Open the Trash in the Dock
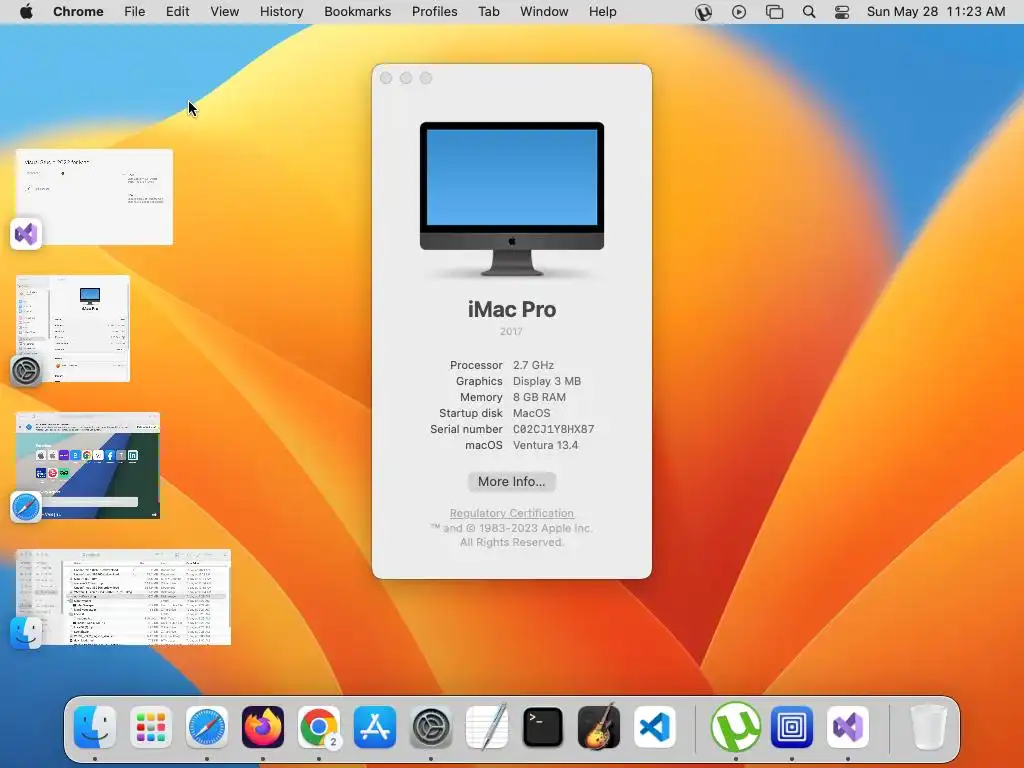Viewport: 1024px width, 768px height. 928,727
